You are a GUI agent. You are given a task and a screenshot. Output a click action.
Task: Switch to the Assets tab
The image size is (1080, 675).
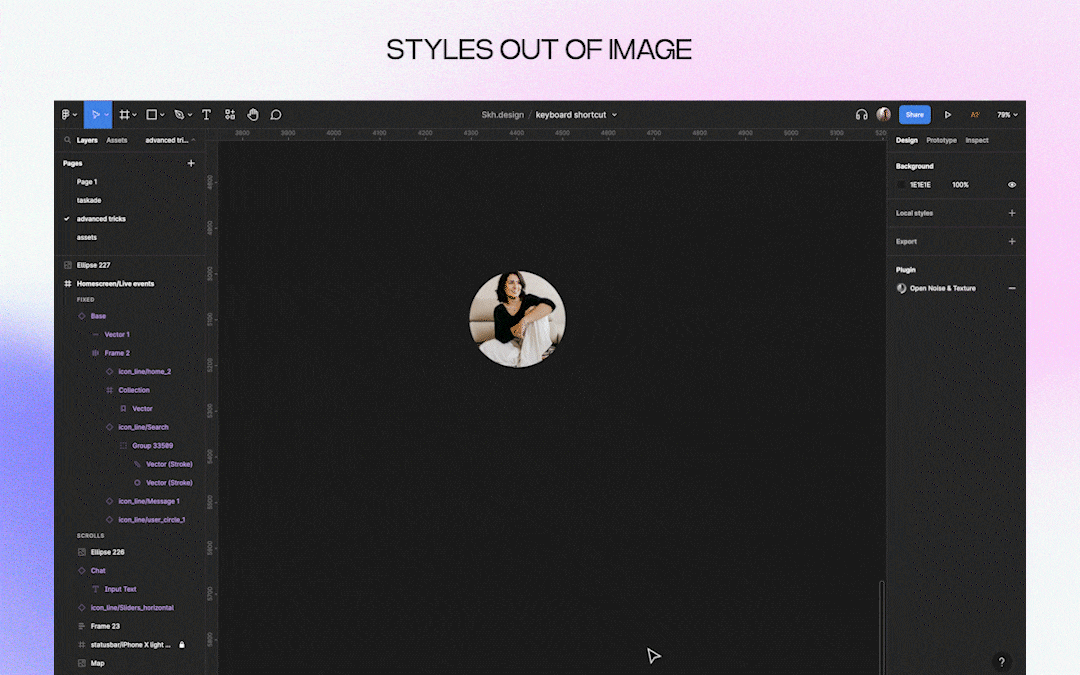click(116, 141)
